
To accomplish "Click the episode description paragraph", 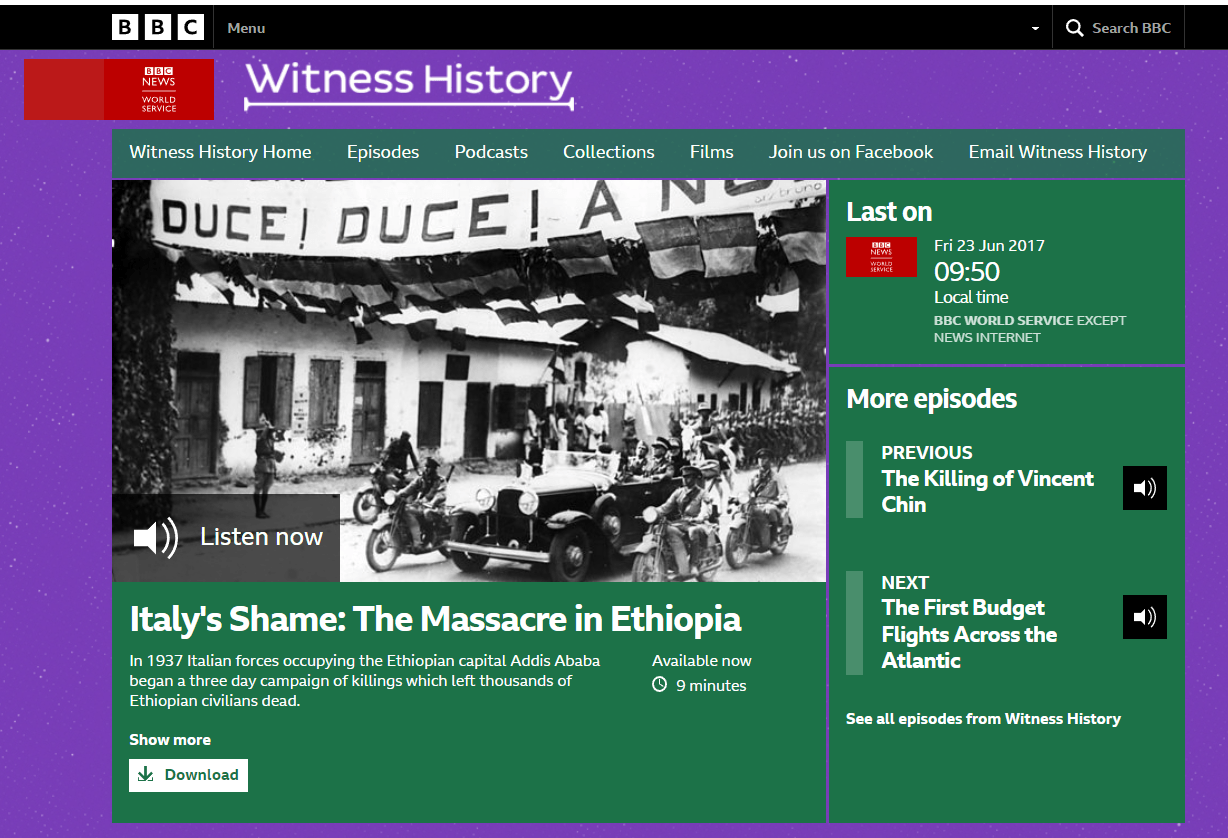I will coord(365,681).
